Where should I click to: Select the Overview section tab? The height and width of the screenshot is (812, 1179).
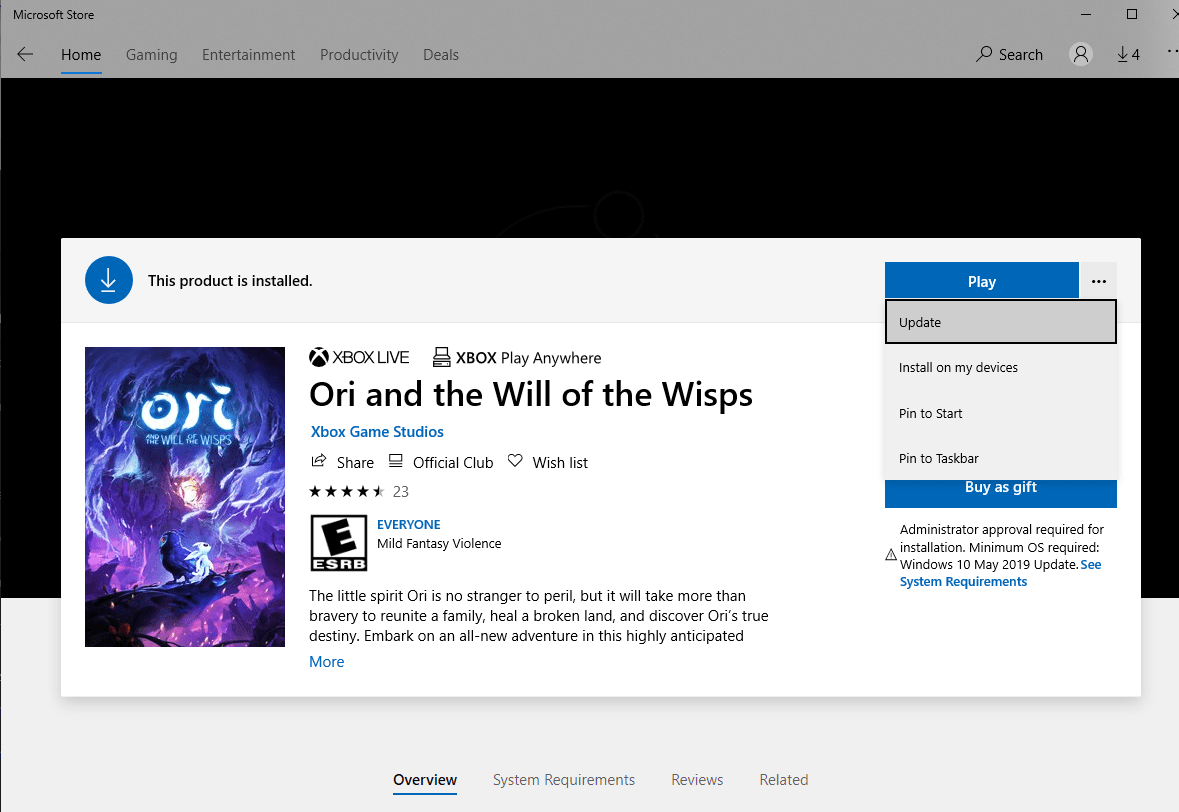coord(425,780)
